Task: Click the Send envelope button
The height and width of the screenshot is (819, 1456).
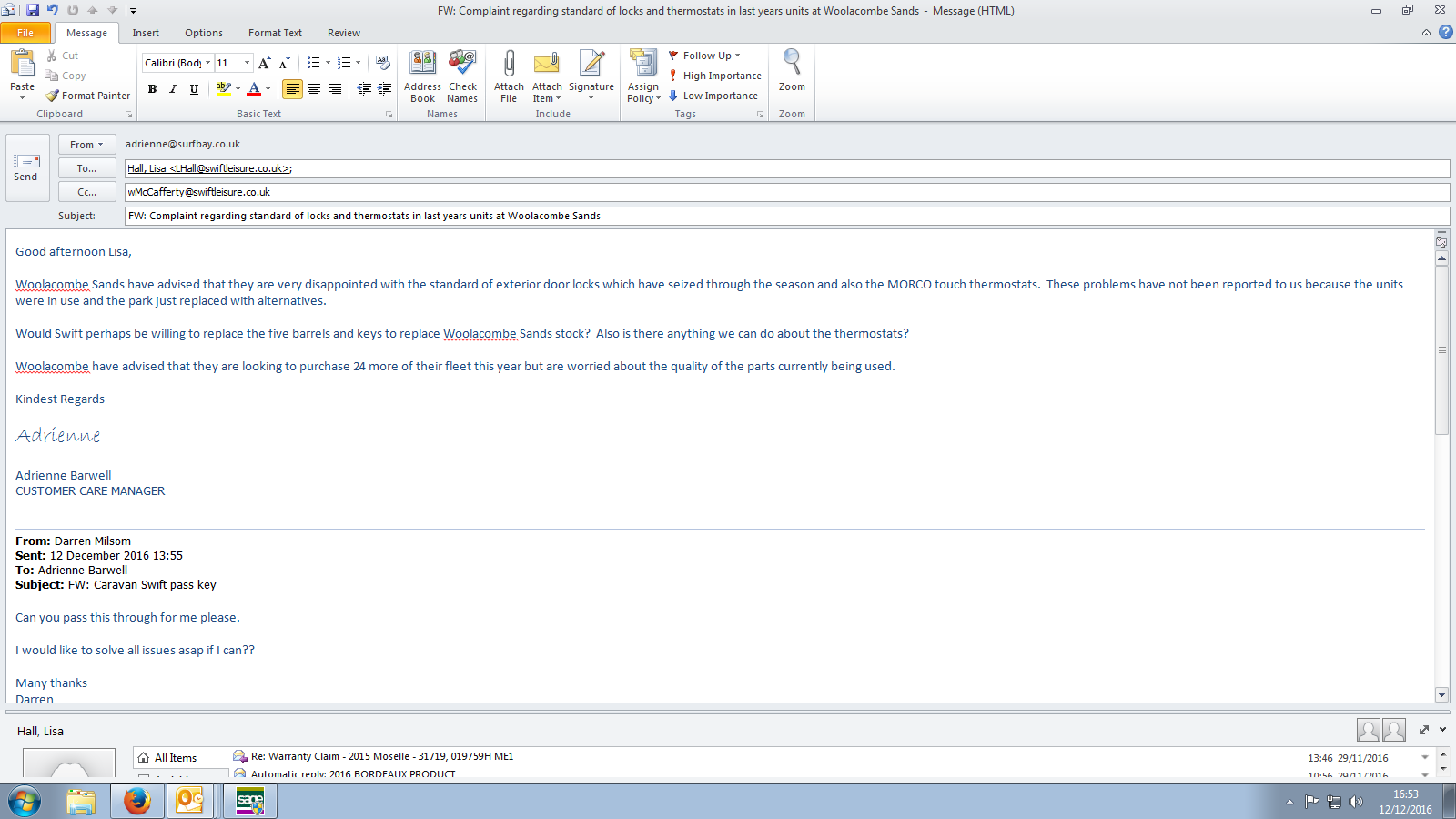Action: point(25,167)
